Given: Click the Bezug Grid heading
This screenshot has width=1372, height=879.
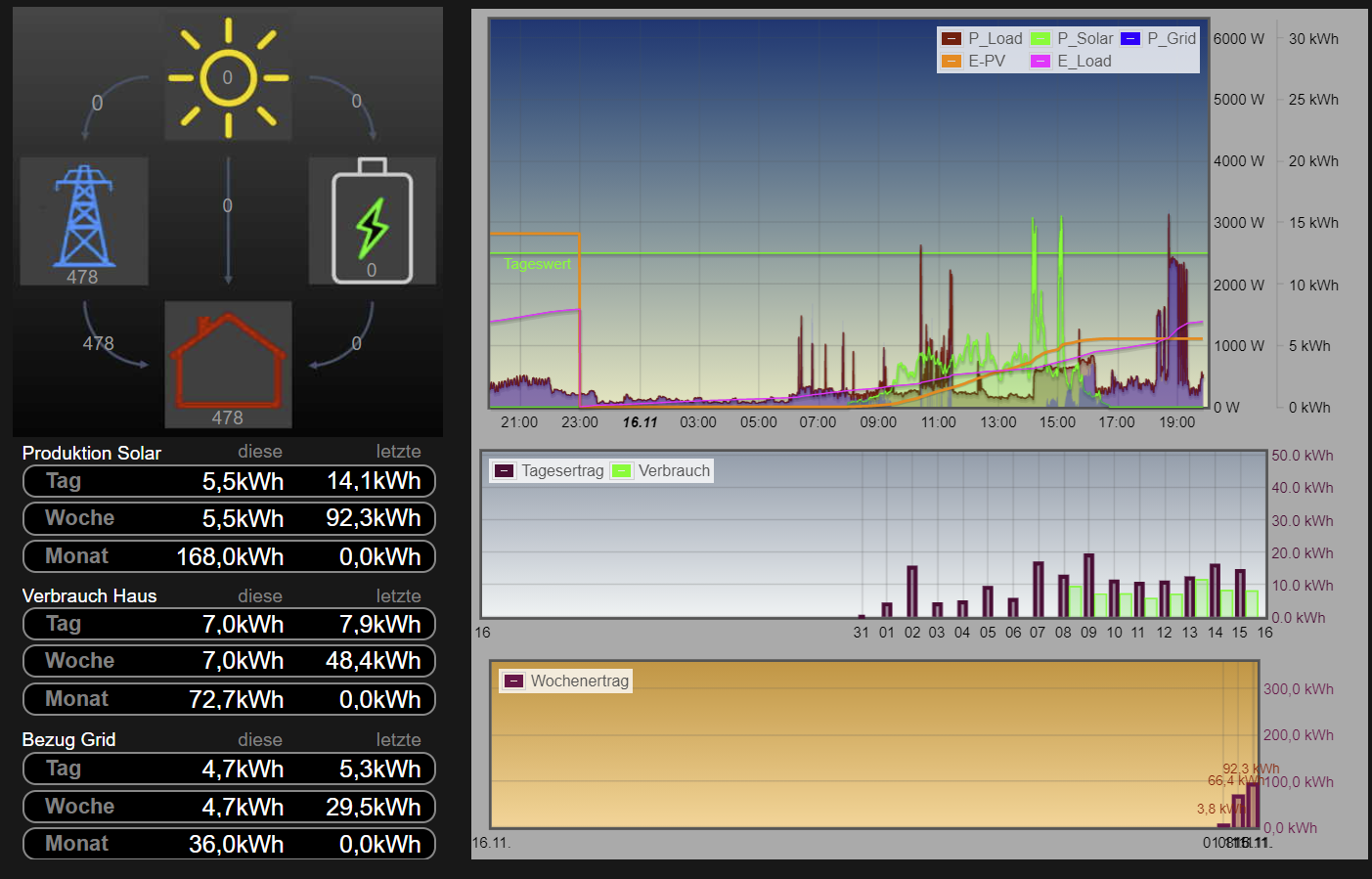Looking at the screenshot, I should point(68,739).
